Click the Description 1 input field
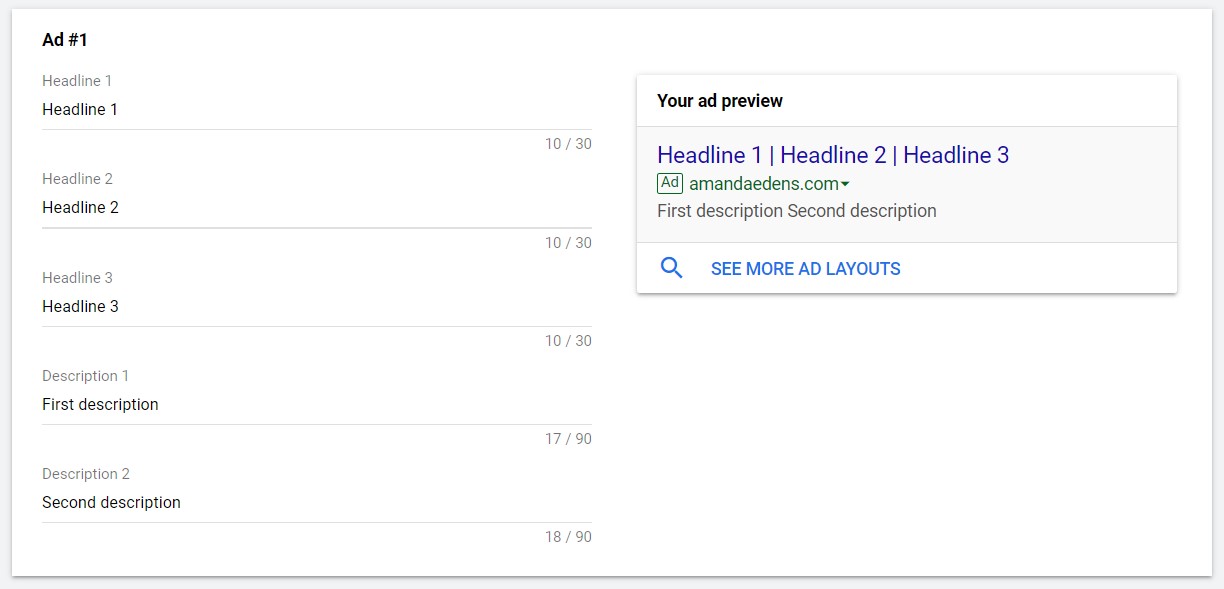Viewport: 1224px width, 589px height. click(317, 404)
